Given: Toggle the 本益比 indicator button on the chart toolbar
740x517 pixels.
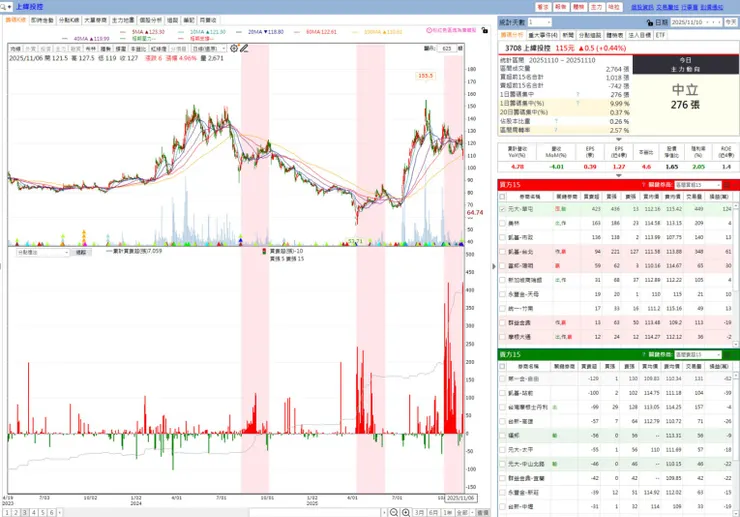Looking at the screenshot, I should coord(138,49).
